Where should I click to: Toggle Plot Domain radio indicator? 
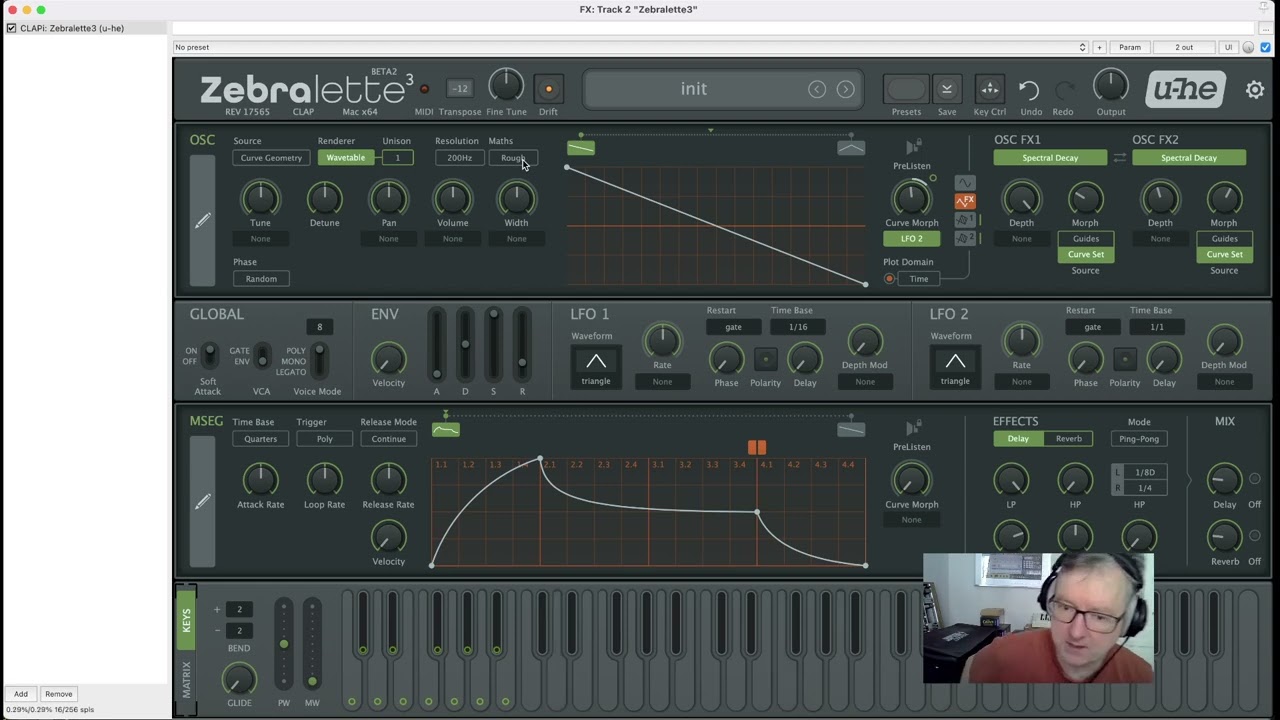[x=889, y=279]
